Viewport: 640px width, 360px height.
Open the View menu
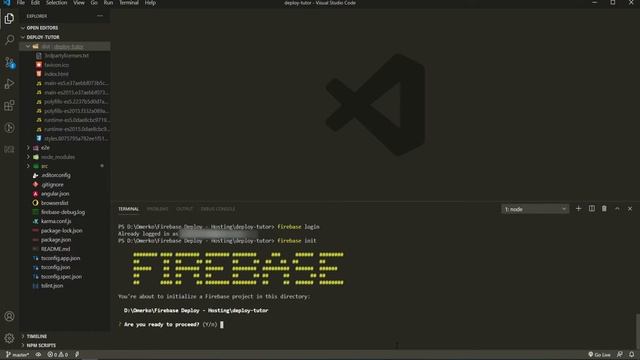79,3
